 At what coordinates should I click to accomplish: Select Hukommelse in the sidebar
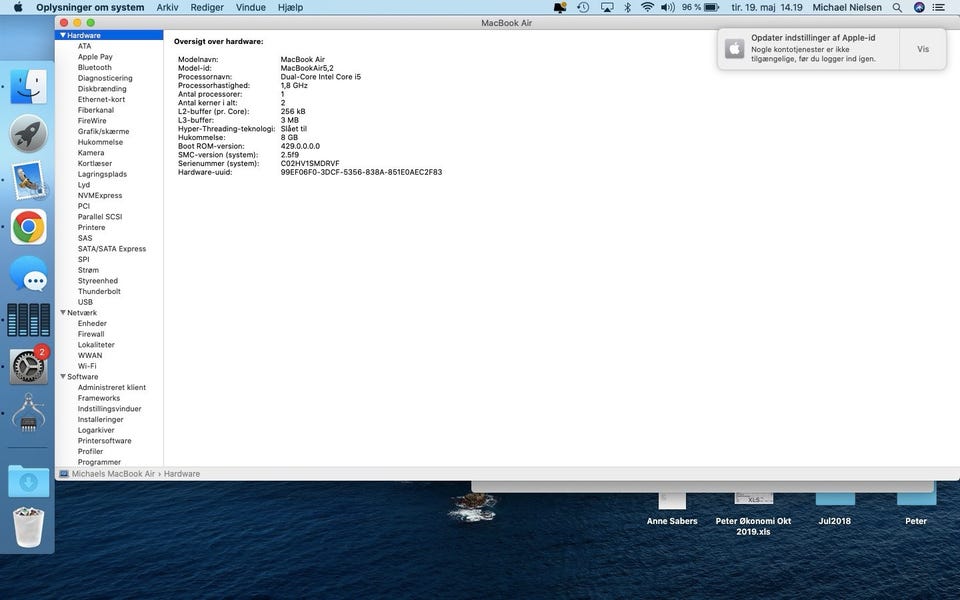tap(100, 142)
